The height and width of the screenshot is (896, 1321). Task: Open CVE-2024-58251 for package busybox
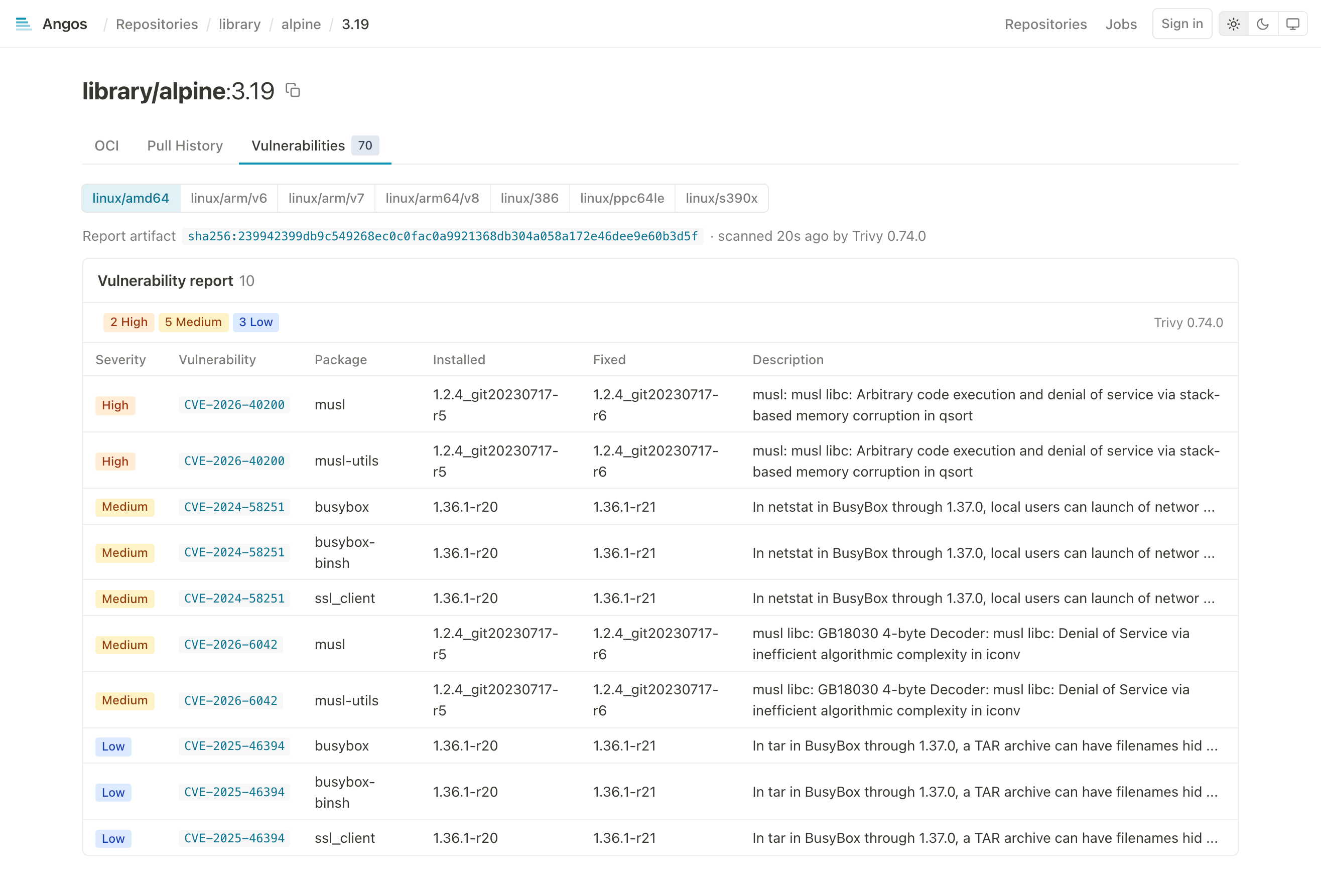(234, 507)
